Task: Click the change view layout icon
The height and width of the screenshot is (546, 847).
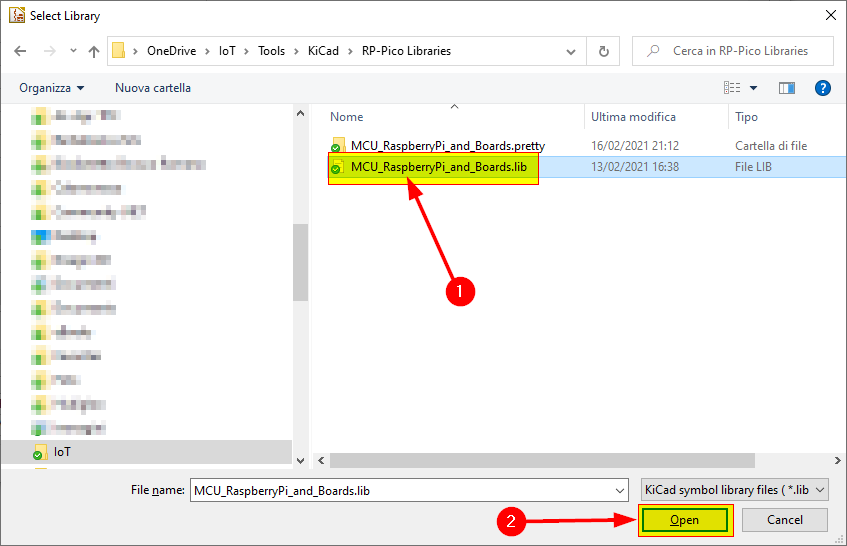Action: tap(732, 88)
